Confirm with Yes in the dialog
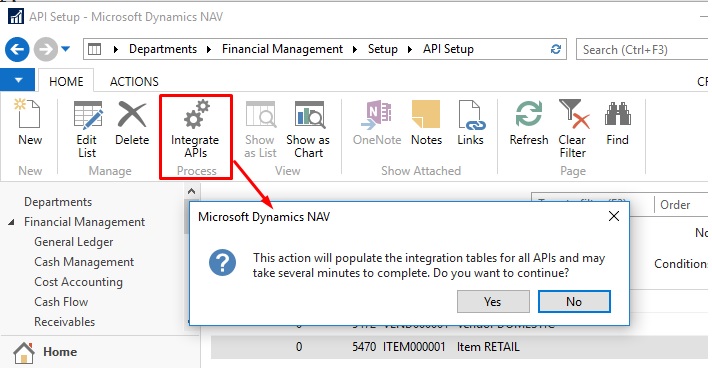 [x=493, y=302]
